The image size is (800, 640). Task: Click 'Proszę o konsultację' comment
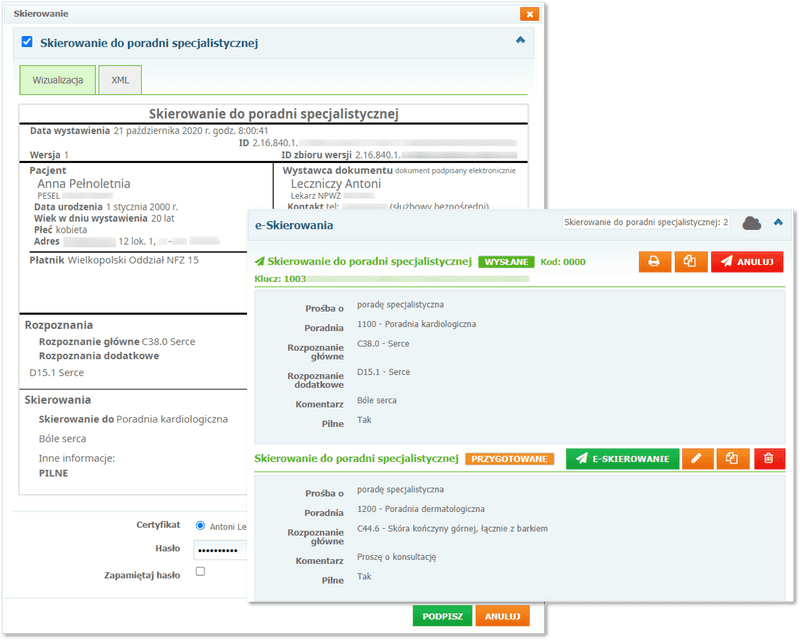[x=396, y=557]
